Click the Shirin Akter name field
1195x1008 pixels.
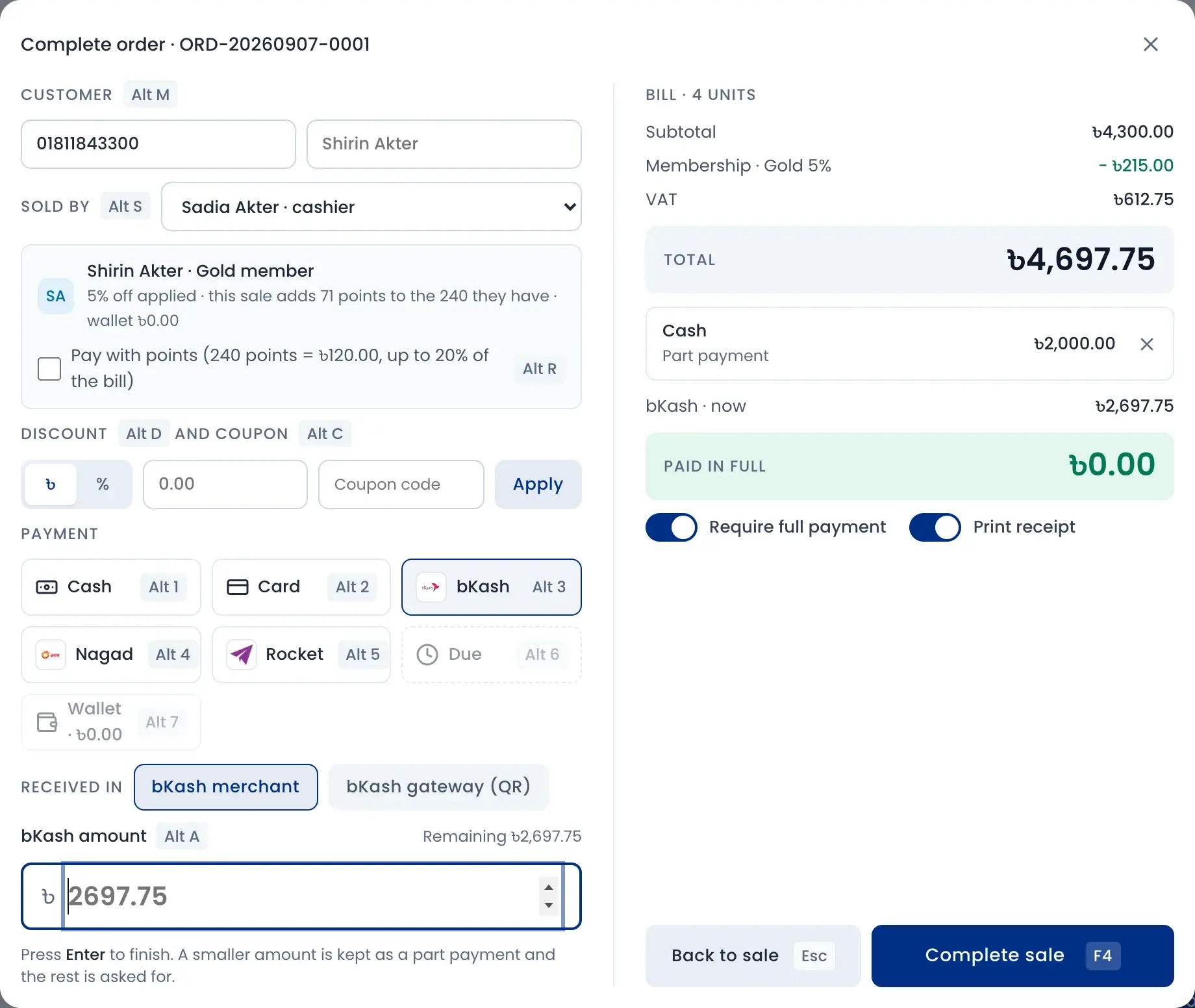pos(444,144)
